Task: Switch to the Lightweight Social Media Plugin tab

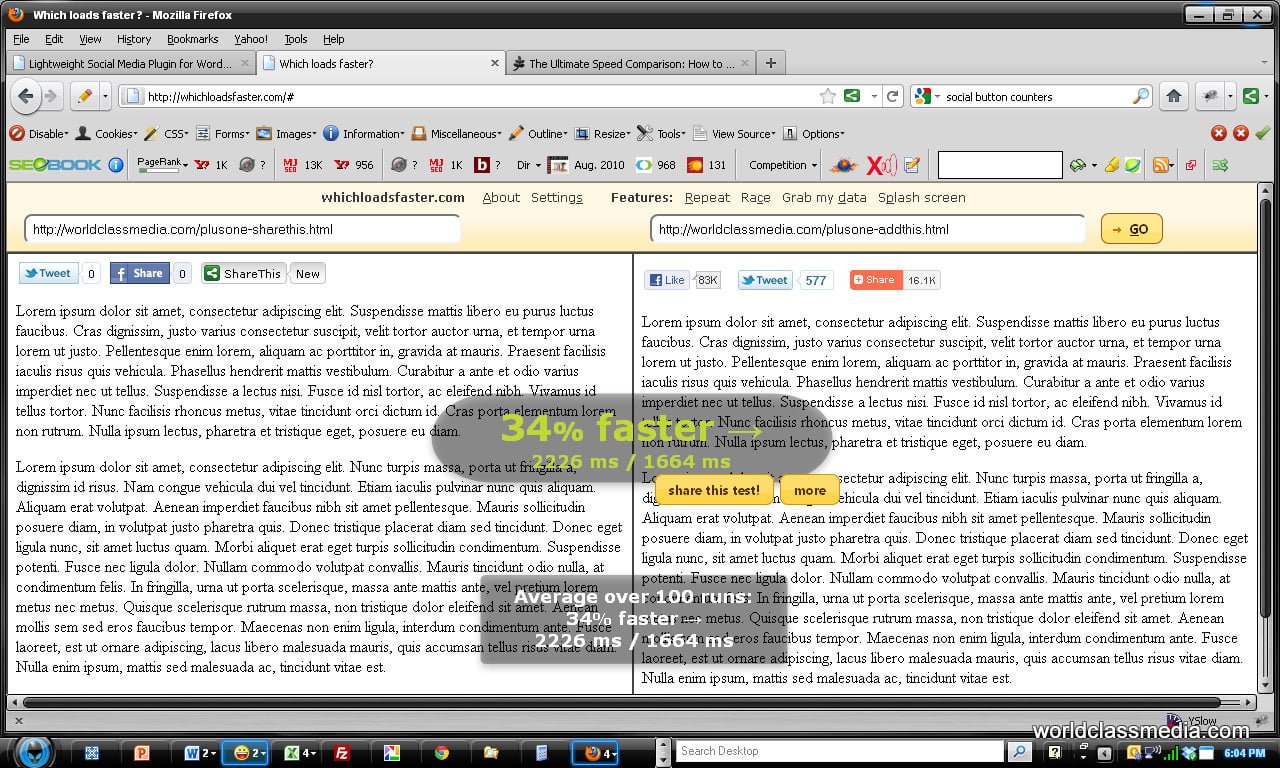Action: (129, 63)
